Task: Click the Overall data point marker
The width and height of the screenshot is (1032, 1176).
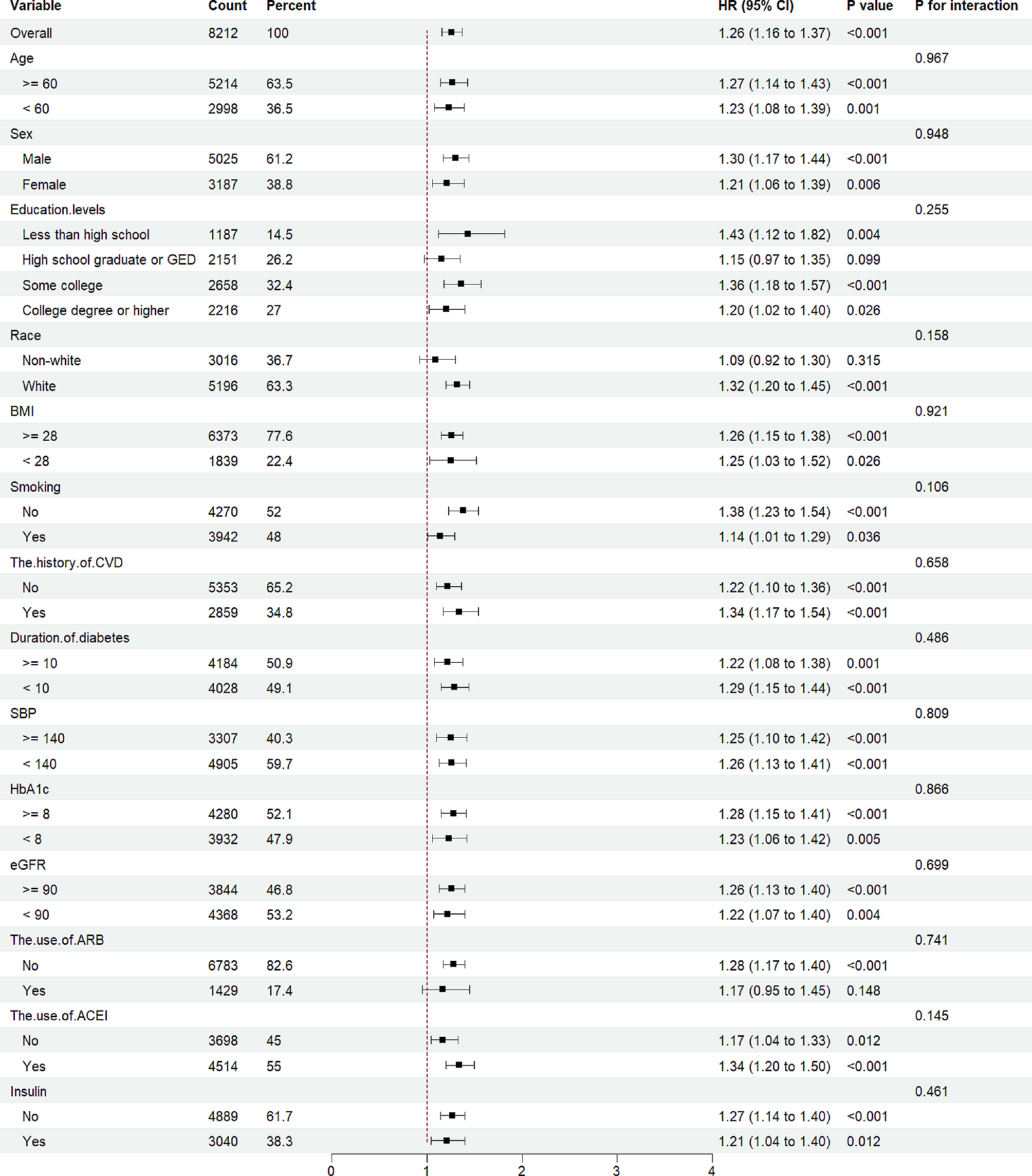Action: click(451, 32)
